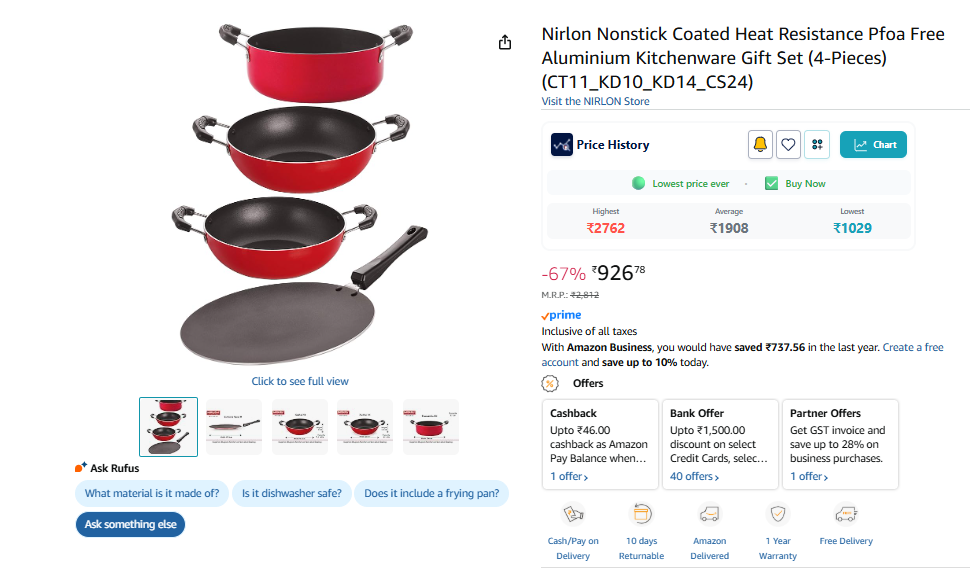
Task: Expand the Partner Offers 1 offer link
Action: pos(809,477)
